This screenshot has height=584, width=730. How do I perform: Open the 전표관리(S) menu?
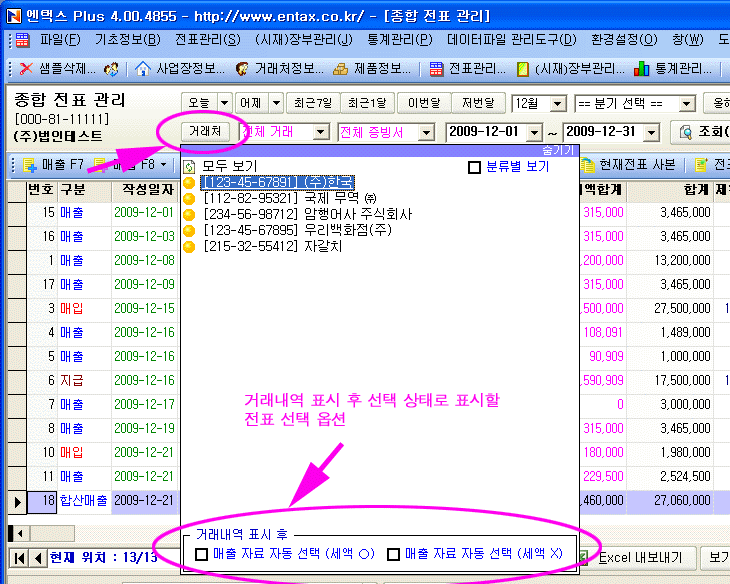pyautogui.click(x=207, y=40)
